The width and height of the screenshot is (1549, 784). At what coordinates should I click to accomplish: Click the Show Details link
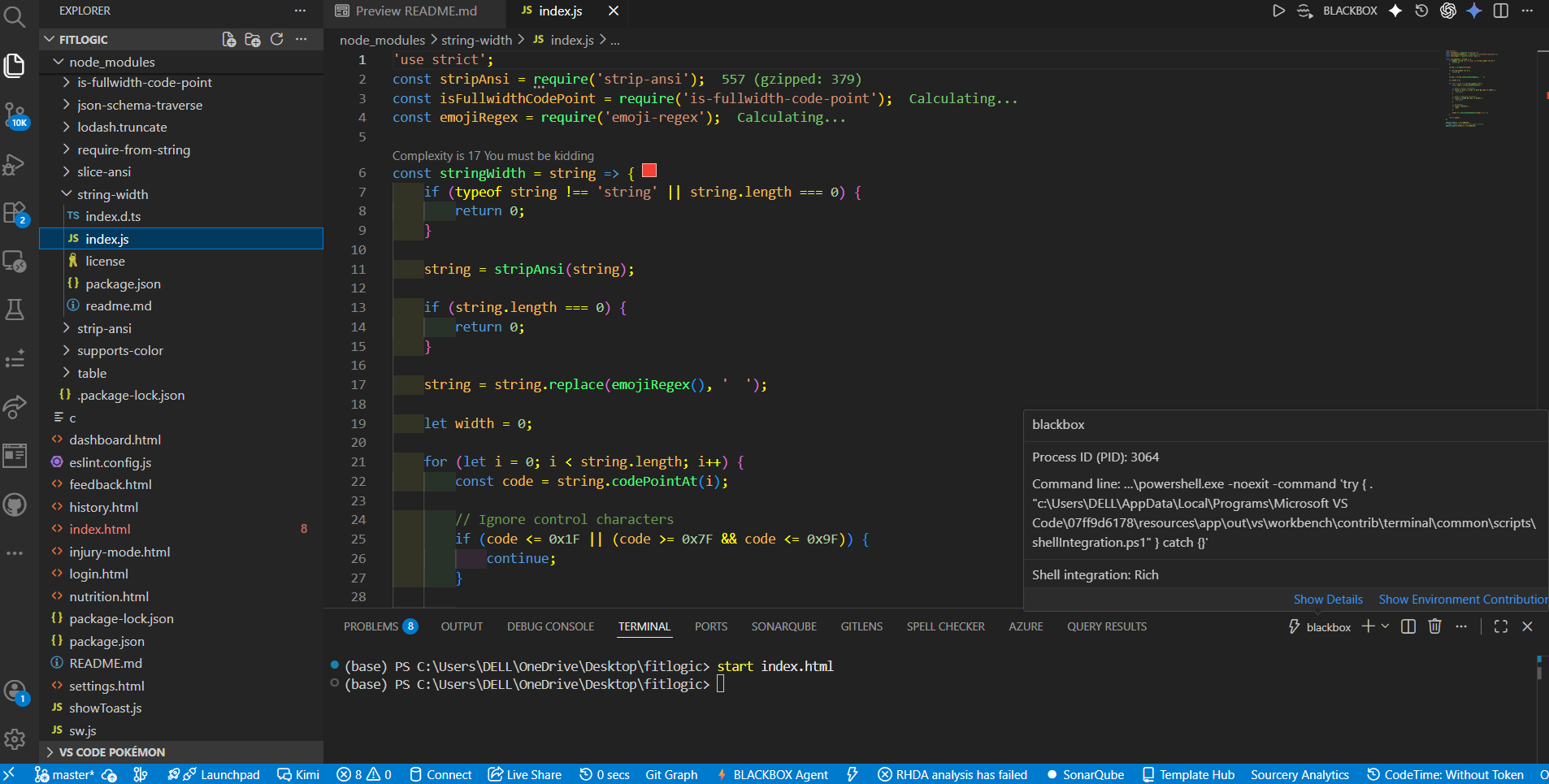[1328, 600]
